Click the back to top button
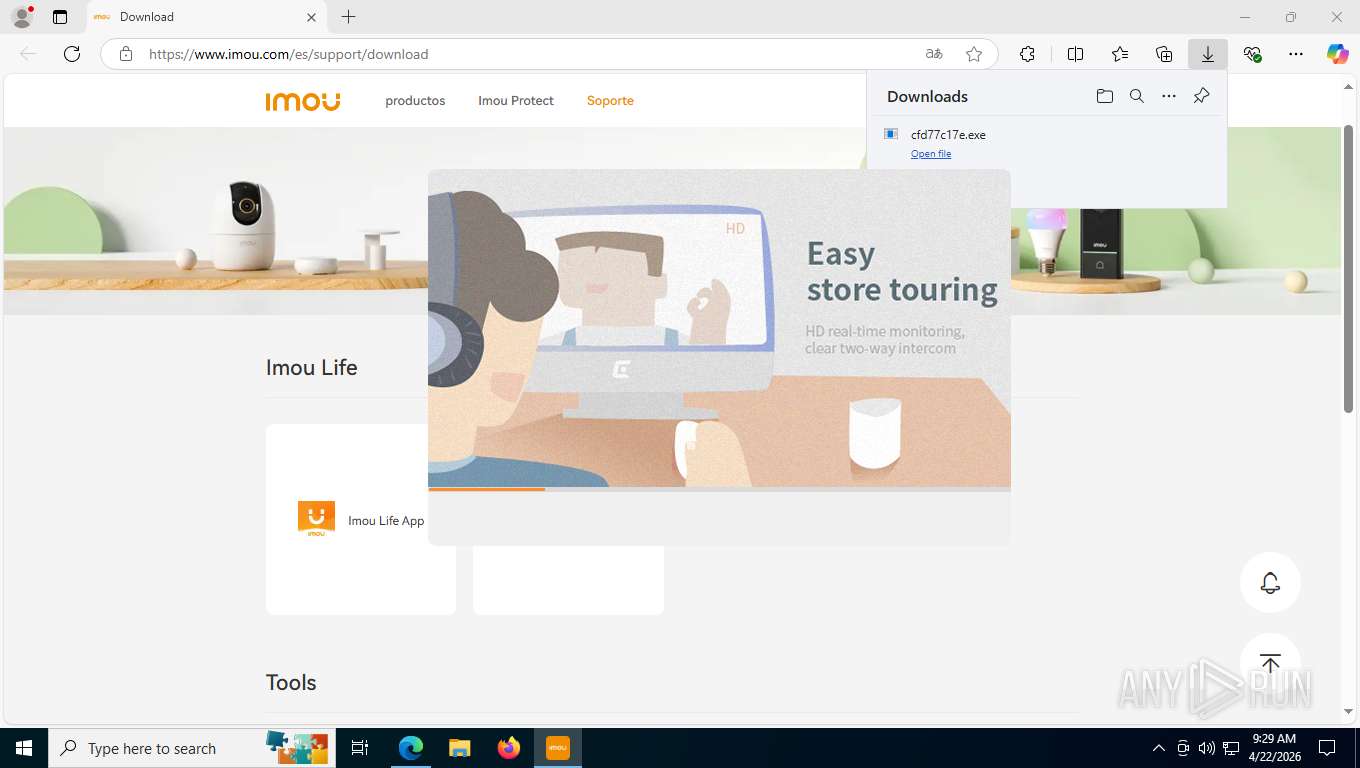 [1270, 663]
